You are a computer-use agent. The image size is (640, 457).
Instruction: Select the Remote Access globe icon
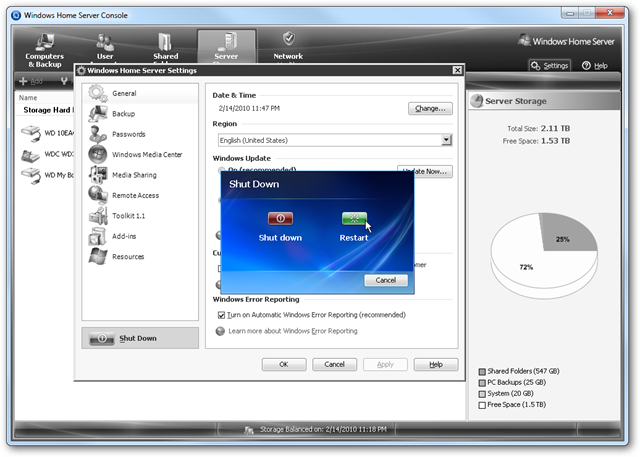click(98, 195)
